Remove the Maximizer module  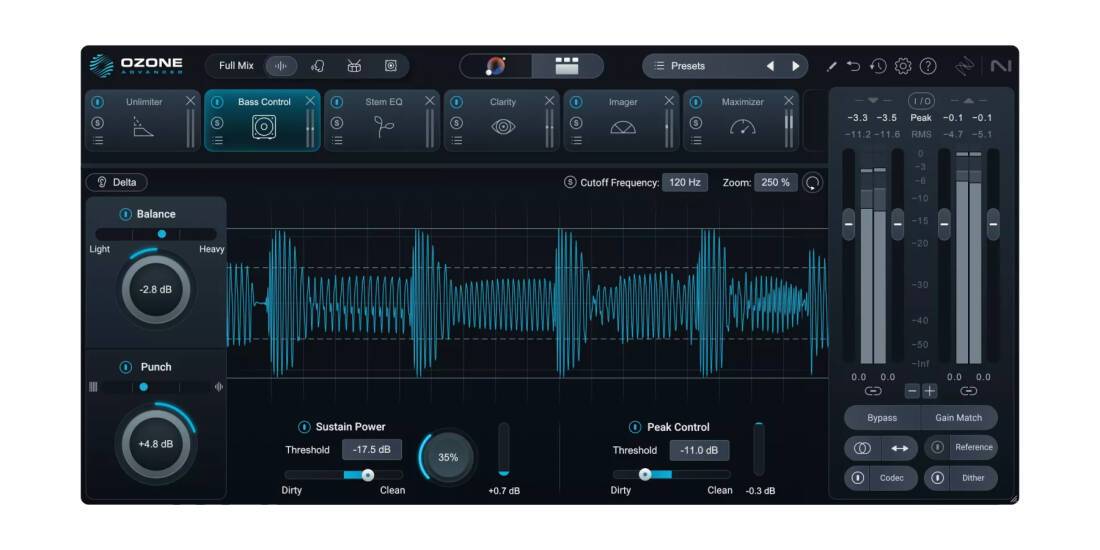click(789, 101)
